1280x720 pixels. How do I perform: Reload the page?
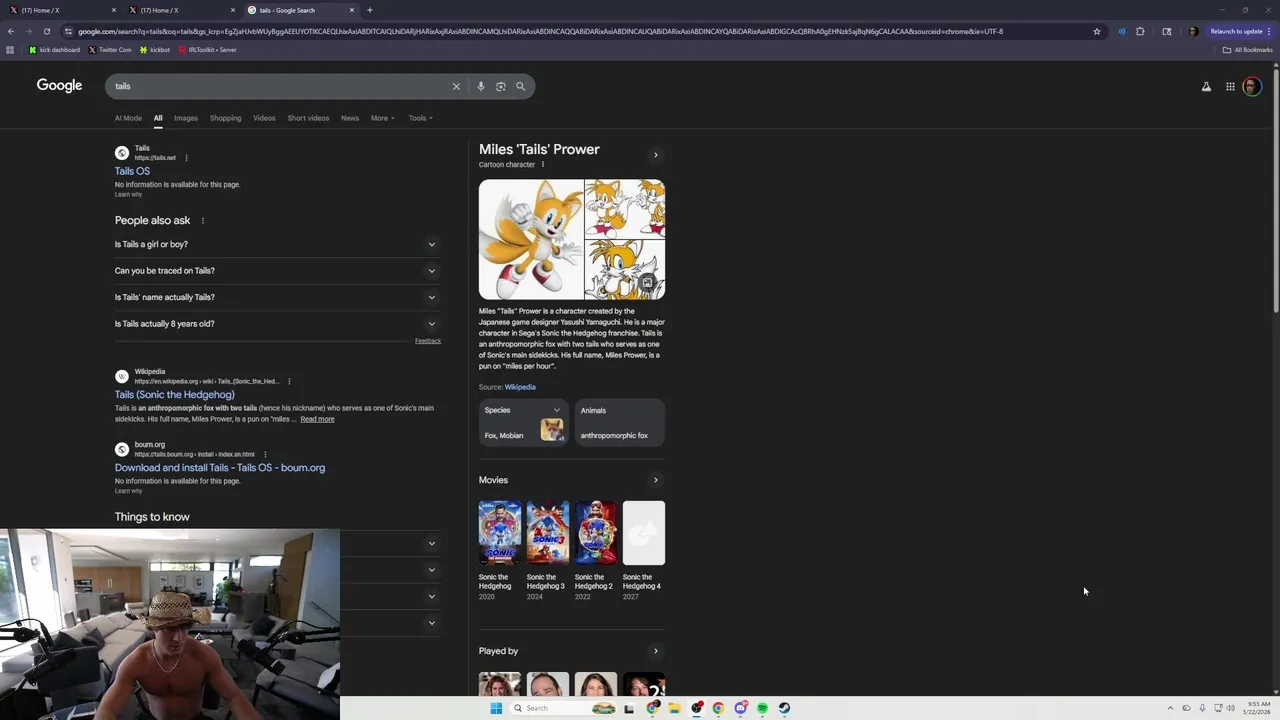point(46,31)
